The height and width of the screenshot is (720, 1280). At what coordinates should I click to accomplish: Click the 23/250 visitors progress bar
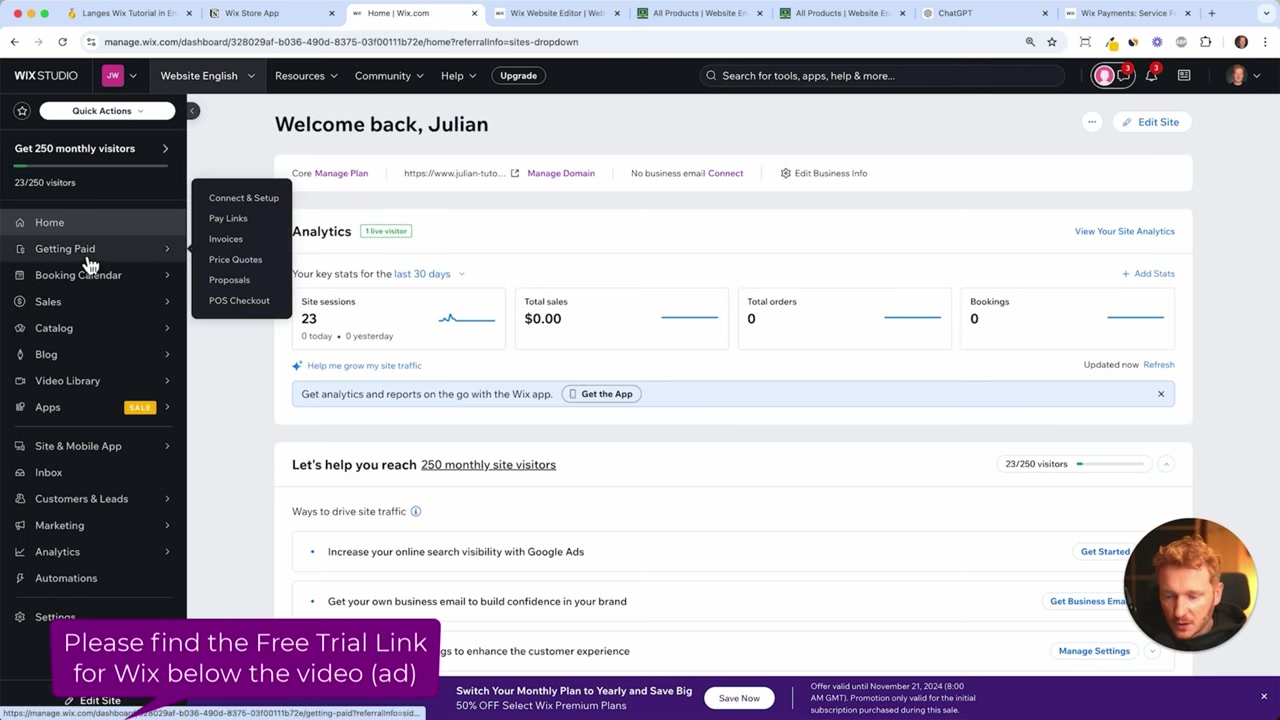tap(1109, 464)
